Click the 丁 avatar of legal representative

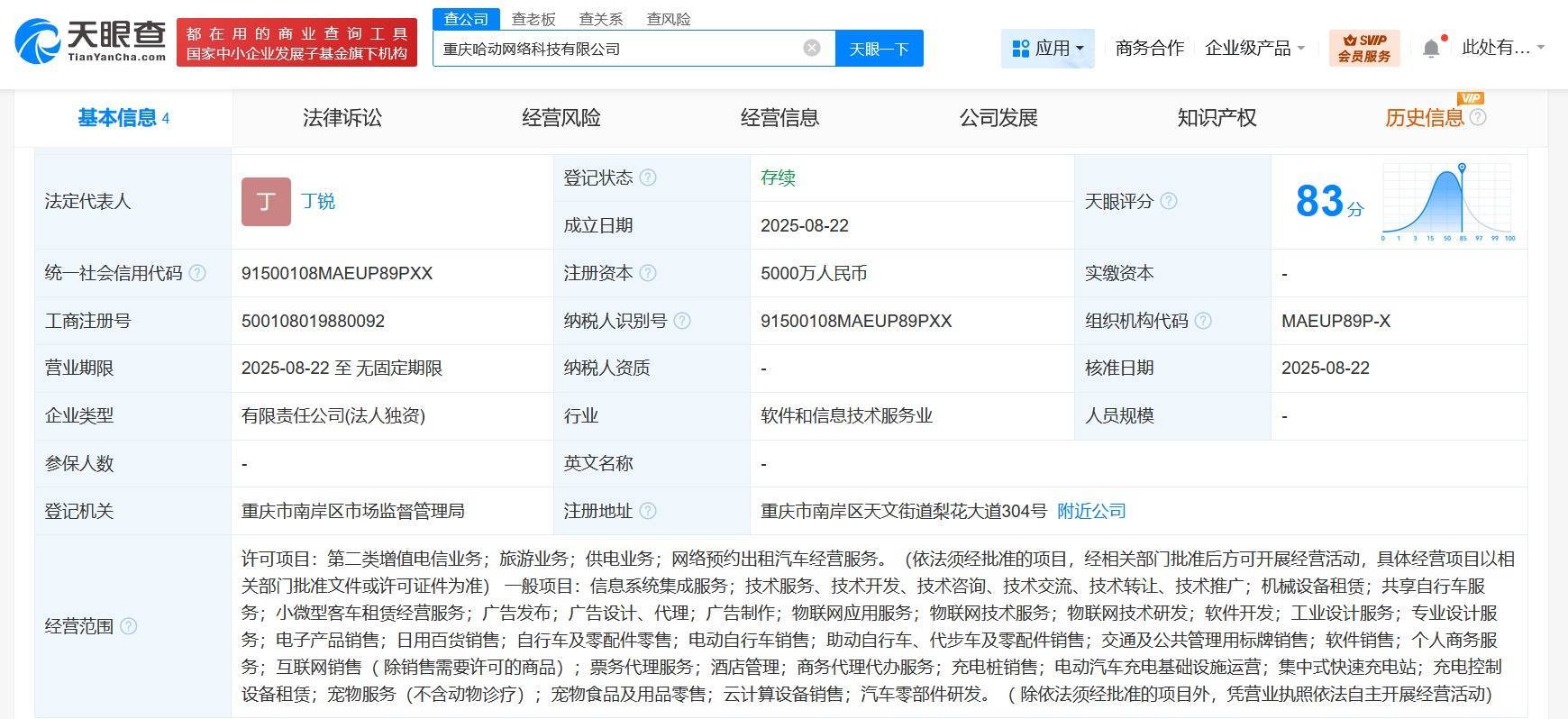(266, 201)
